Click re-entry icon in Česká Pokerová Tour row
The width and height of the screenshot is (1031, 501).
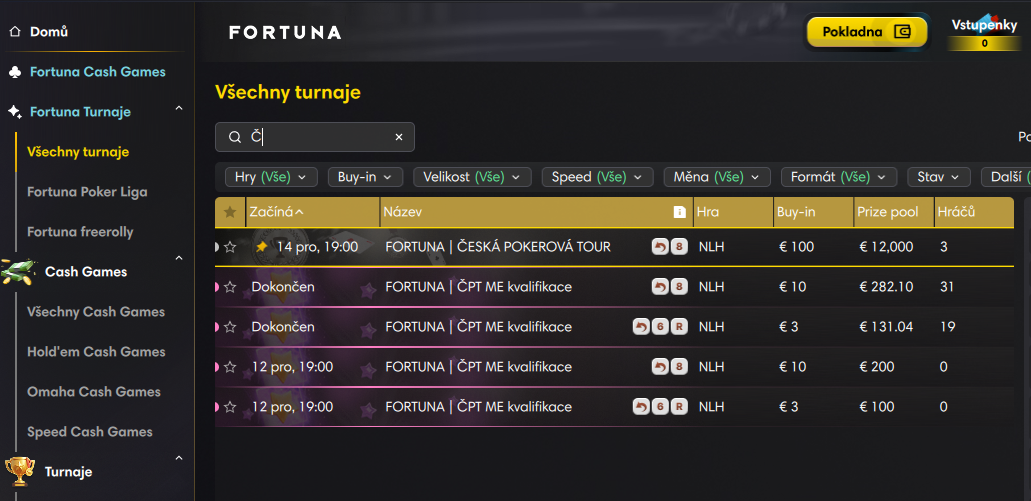(x=659, y=247)
